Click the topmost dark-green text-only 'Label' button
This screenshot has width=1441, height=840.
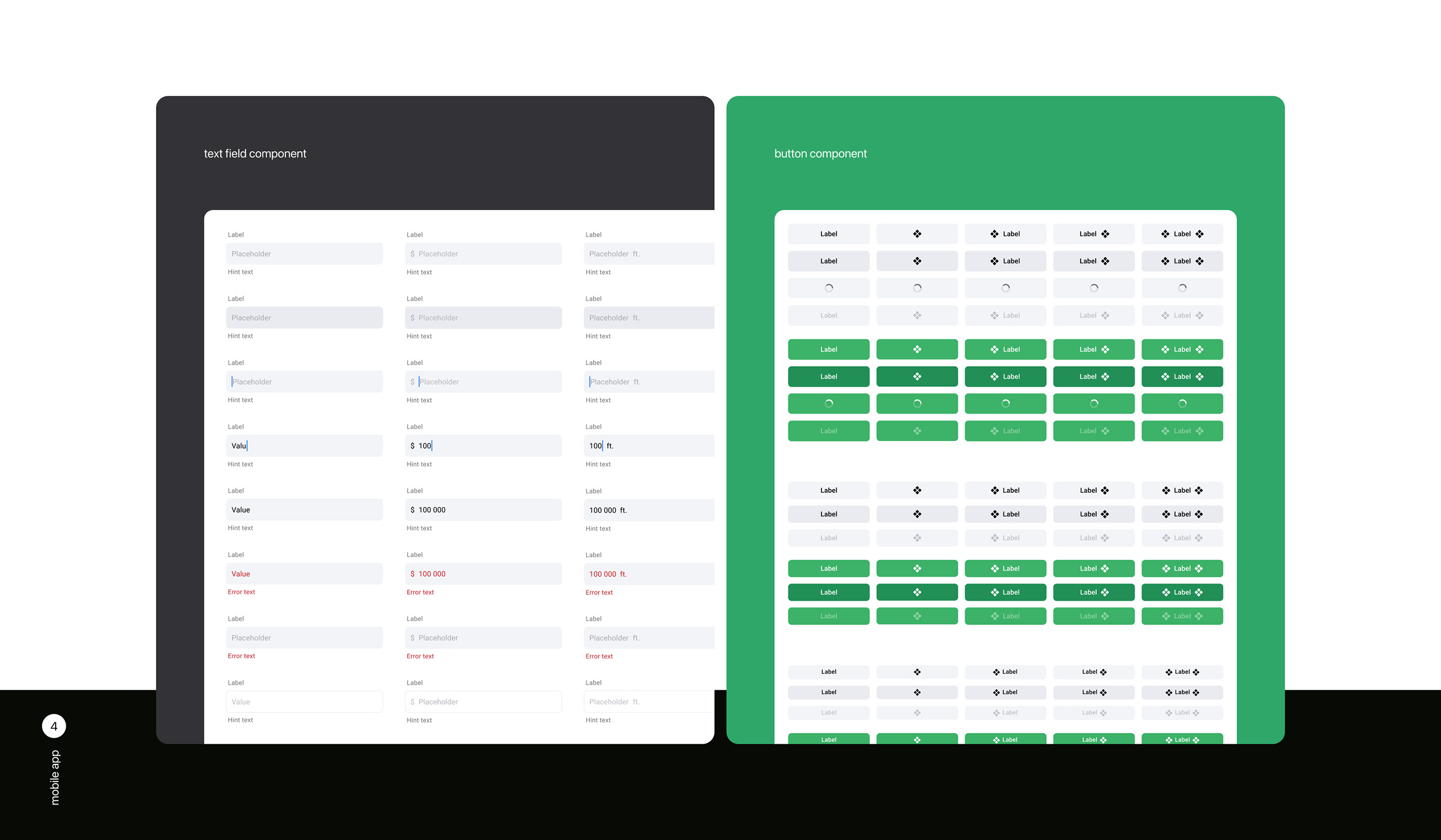click(x=828, y=377)
